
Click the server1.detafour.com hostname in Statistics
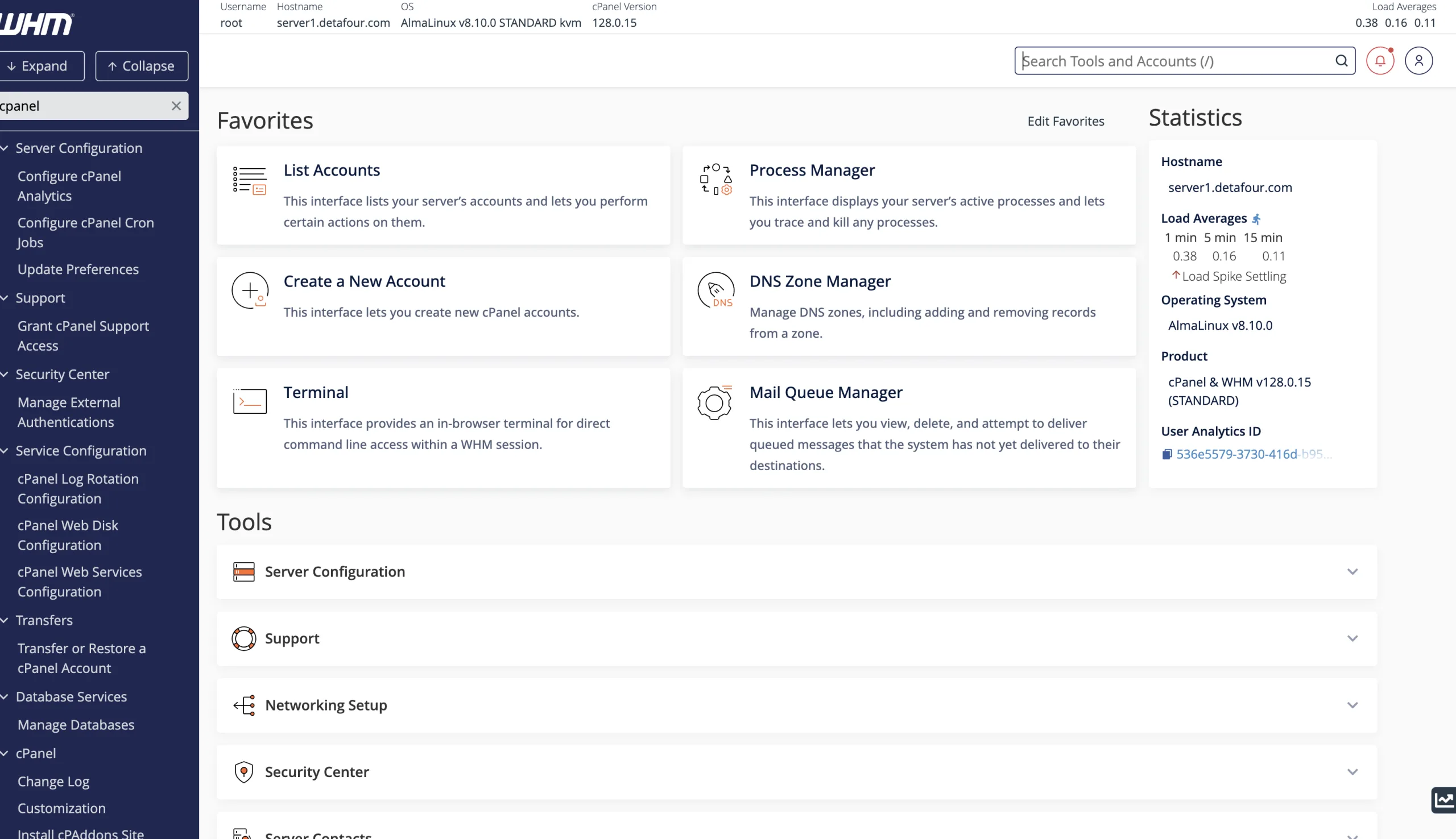pos(1230,188)
